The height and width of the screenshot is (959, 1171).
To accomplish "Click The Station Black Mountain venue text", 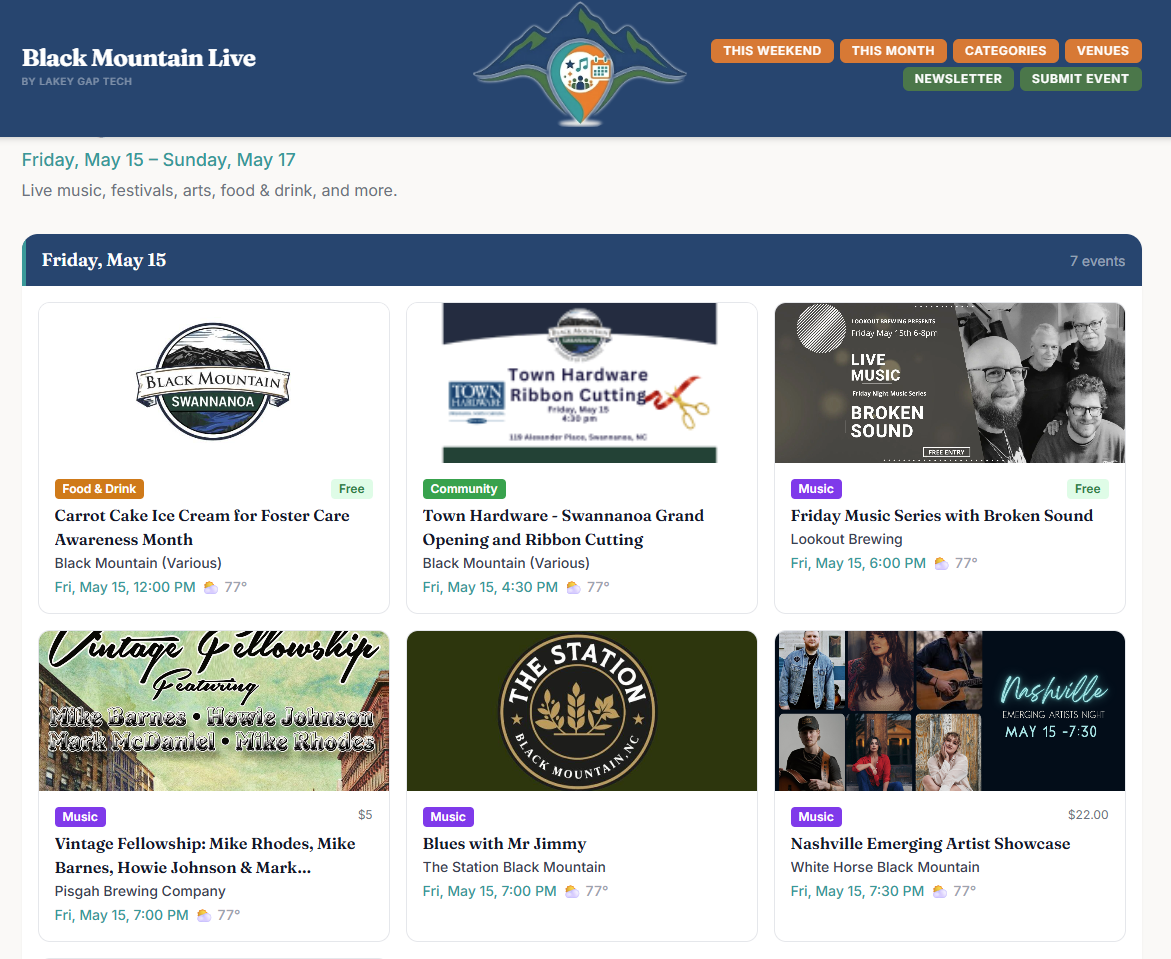I will [514, 867].
